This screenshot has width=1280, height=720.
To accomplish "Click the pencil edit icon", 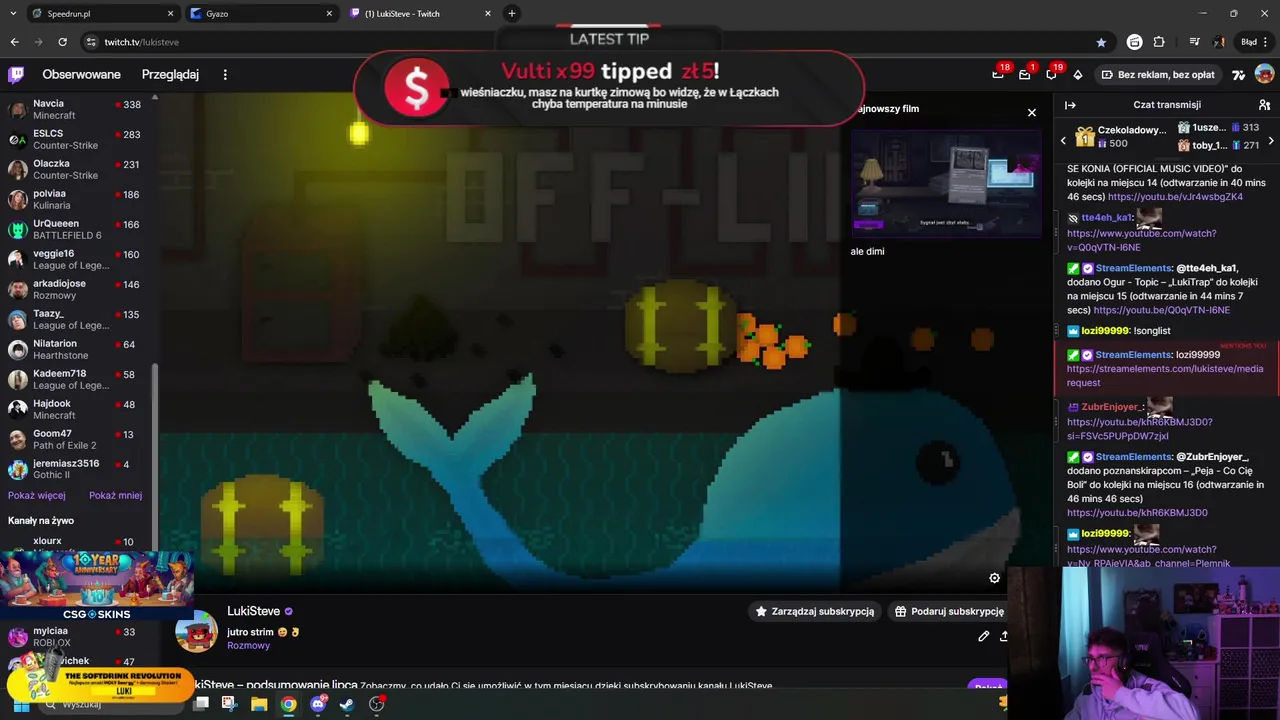I will pyautogui.click(x=984, y=636).
